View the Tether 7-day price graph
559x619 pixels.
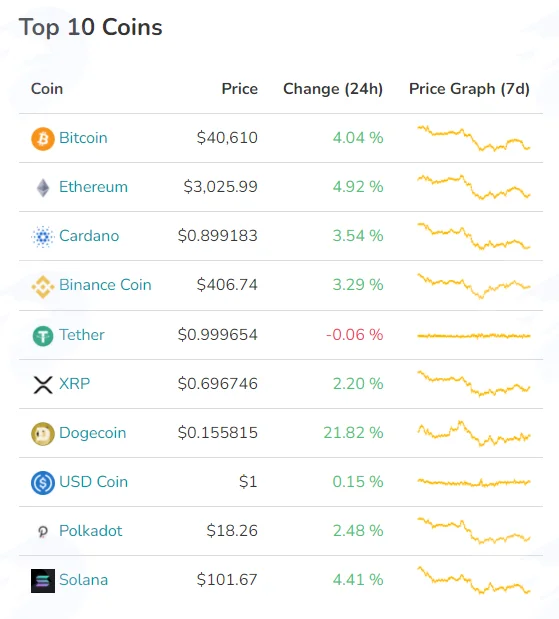(x=474, y=336)
